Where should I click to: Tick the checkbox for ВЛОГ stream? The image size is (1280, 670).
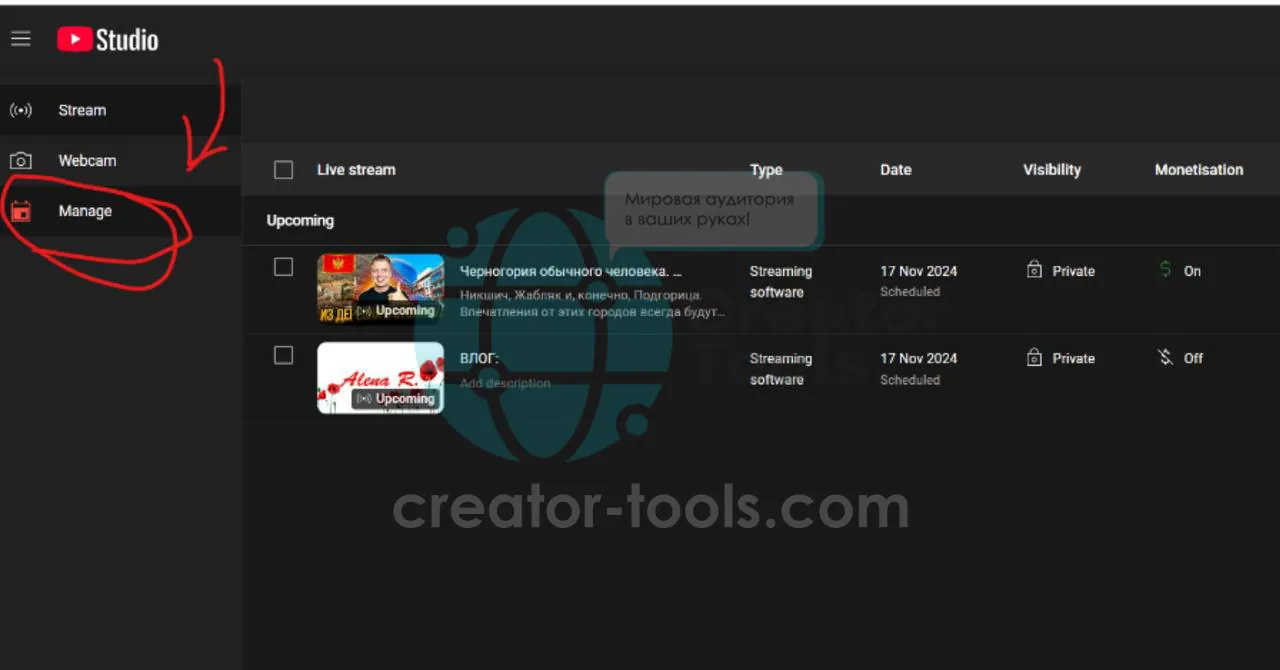coord(284,355)
